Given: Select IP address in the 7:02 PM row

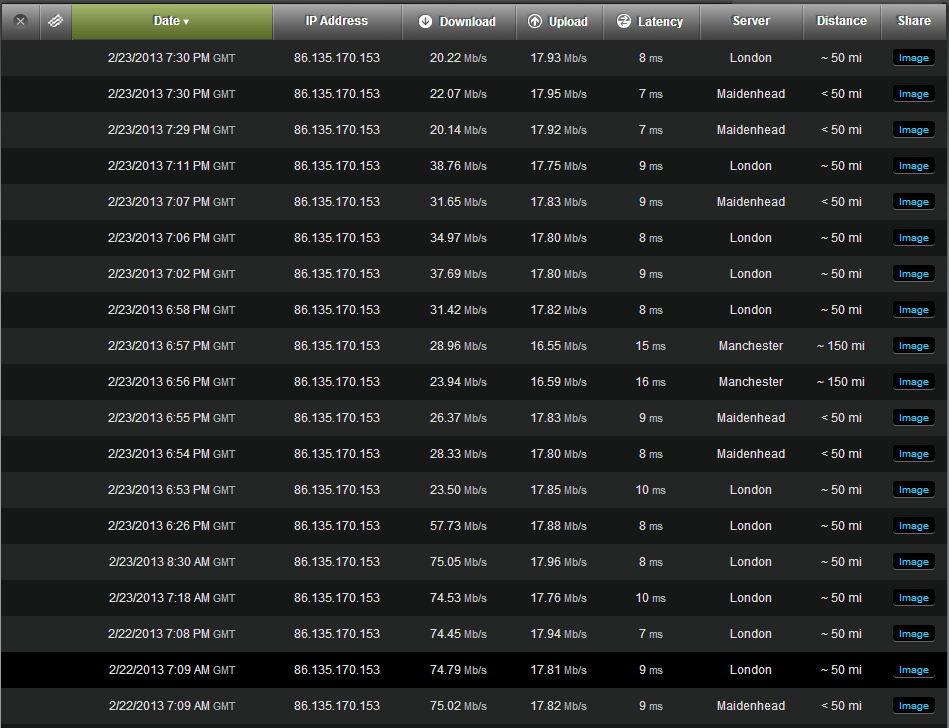Looking at the screenshot, I should click(x=337, y=274).
